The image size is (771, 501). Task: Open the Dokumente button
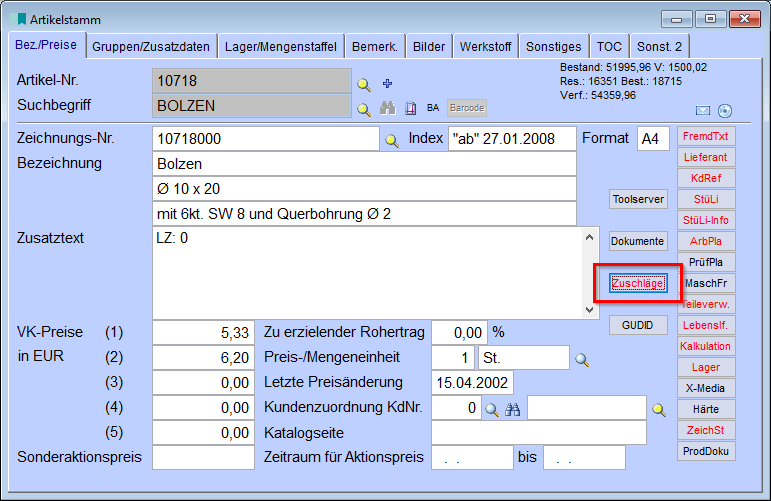(638, 241)
